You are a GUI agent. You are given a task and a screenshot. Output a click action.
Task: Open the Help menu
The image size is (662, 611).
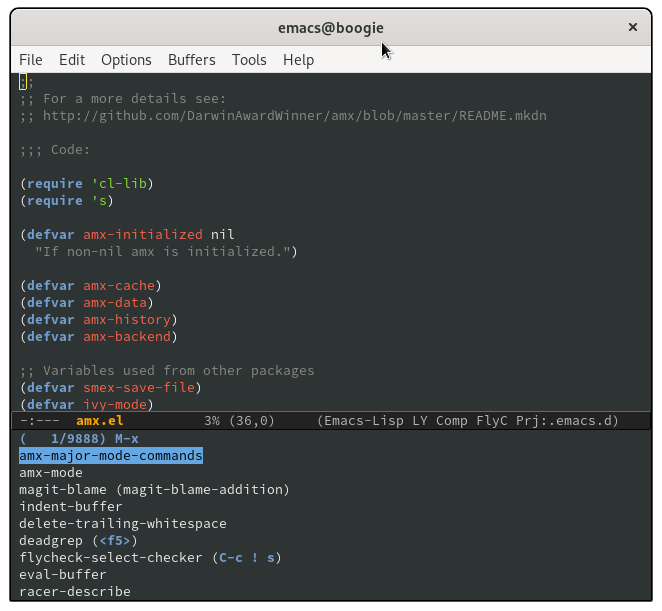click(298, 60)
